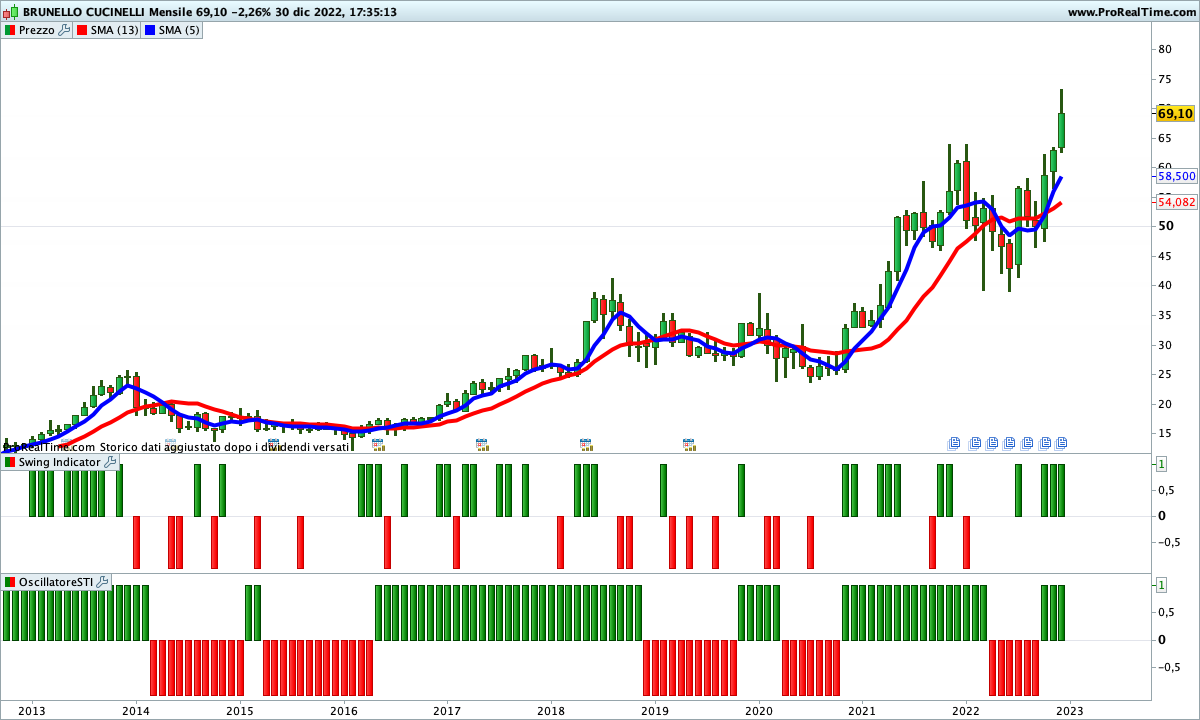
Task: Click the dividend calendar marker in 2019
Action: click(688, 444)
